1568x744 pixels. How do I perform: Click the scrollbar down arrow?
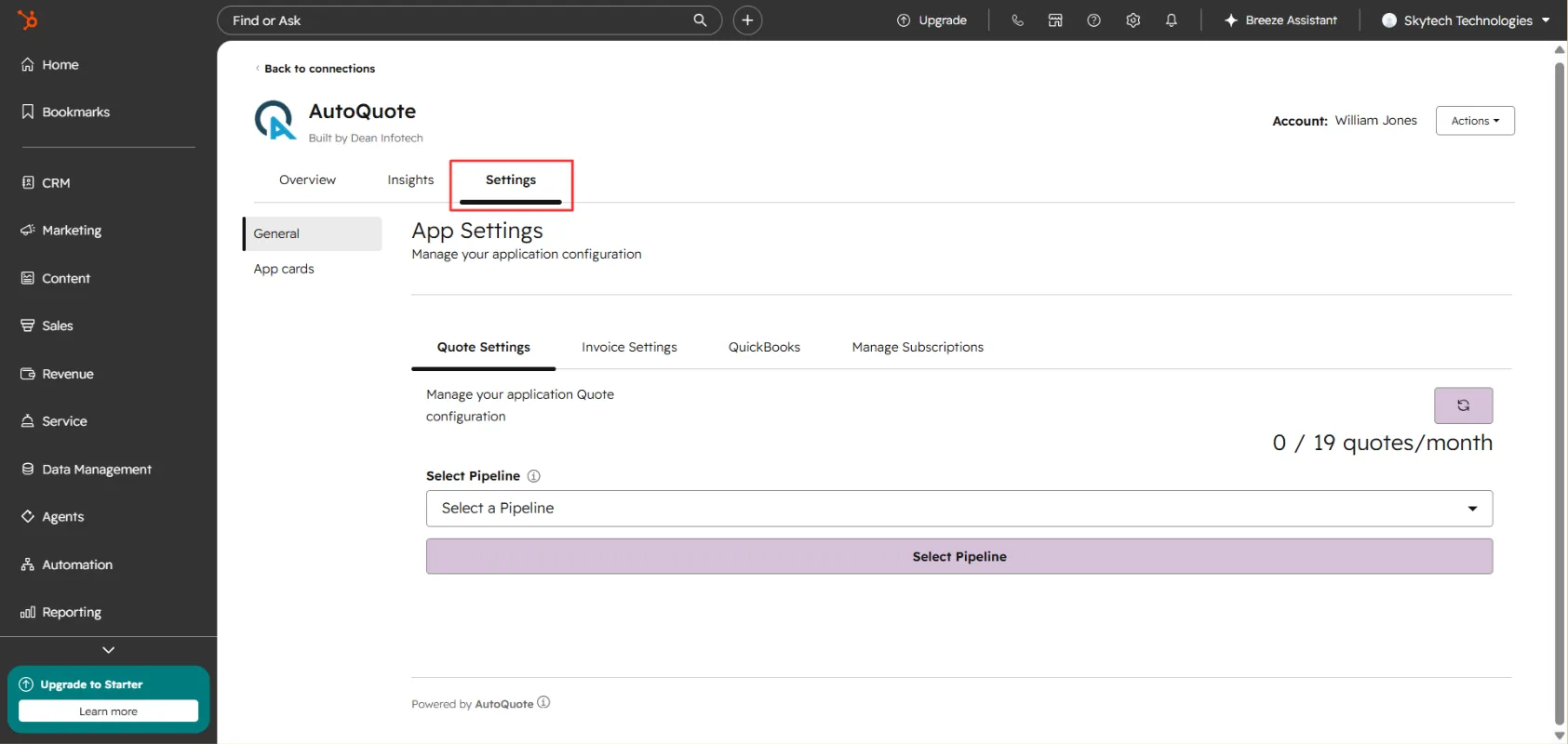point(1560,736)
